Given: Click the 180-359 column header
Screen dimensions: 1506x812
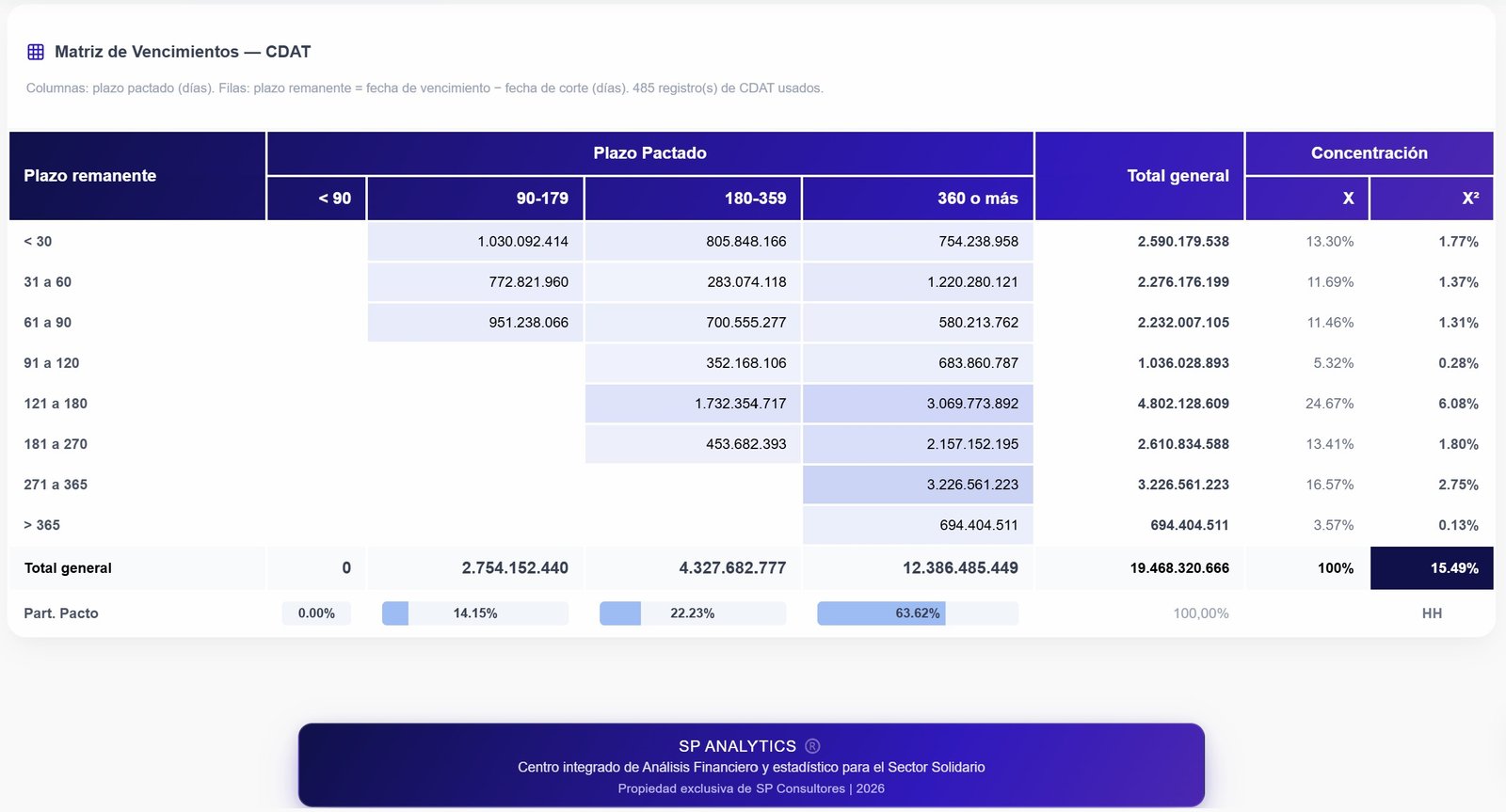Looking at the screenshot, I should click(x=693, y=199).
